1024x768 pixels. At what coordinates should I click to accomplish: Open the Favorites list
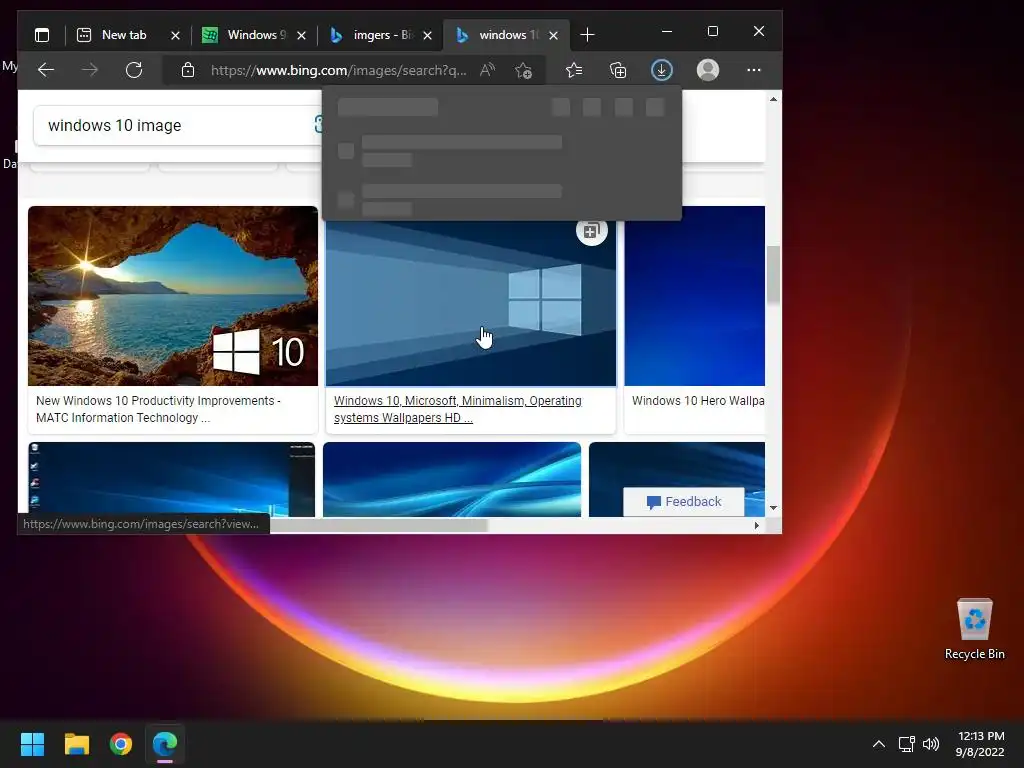tap(574, 70)
